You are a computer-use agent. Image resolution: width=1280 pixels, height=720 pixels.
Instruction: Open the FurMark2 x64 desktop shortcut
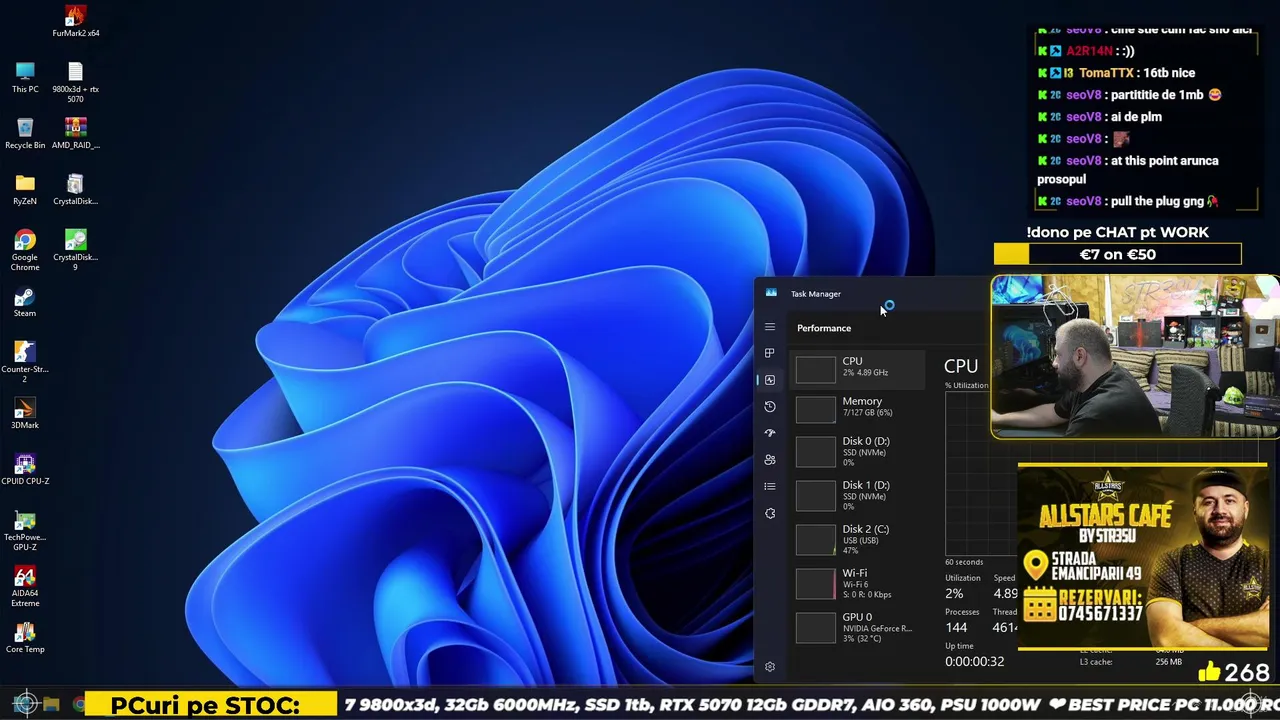point(75,21)
